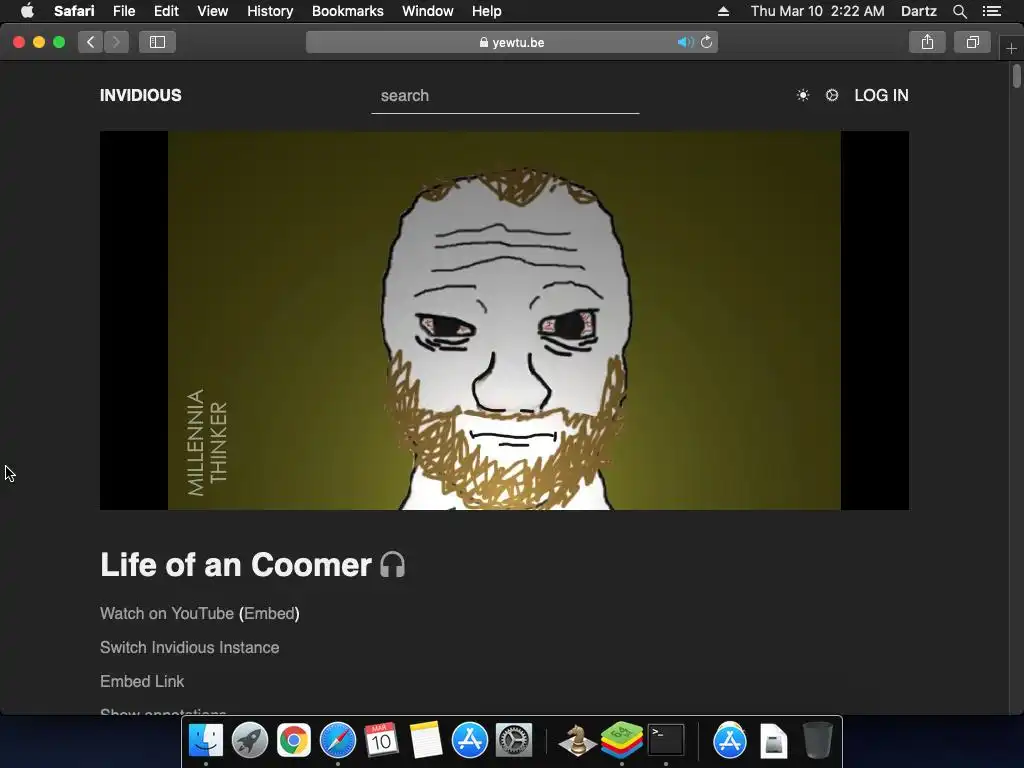
Task: Click the LOG IN link
Action: [881, 95]
